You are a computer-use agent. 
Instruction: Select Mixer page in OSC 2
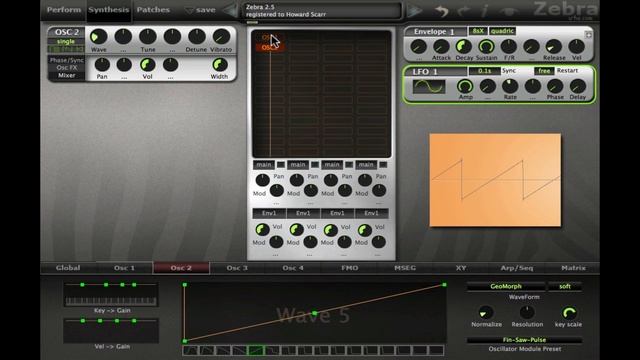tap(67, 76)
